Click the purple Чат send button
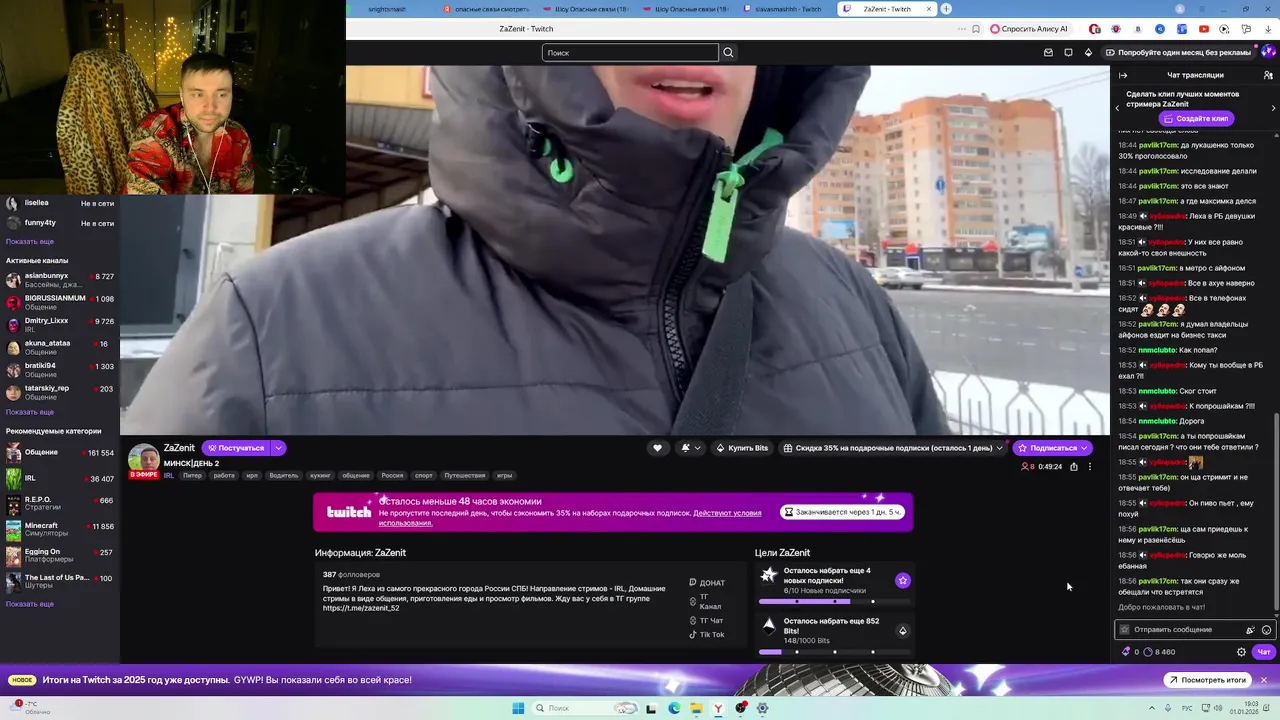1280x720 pixels. 1264,652
